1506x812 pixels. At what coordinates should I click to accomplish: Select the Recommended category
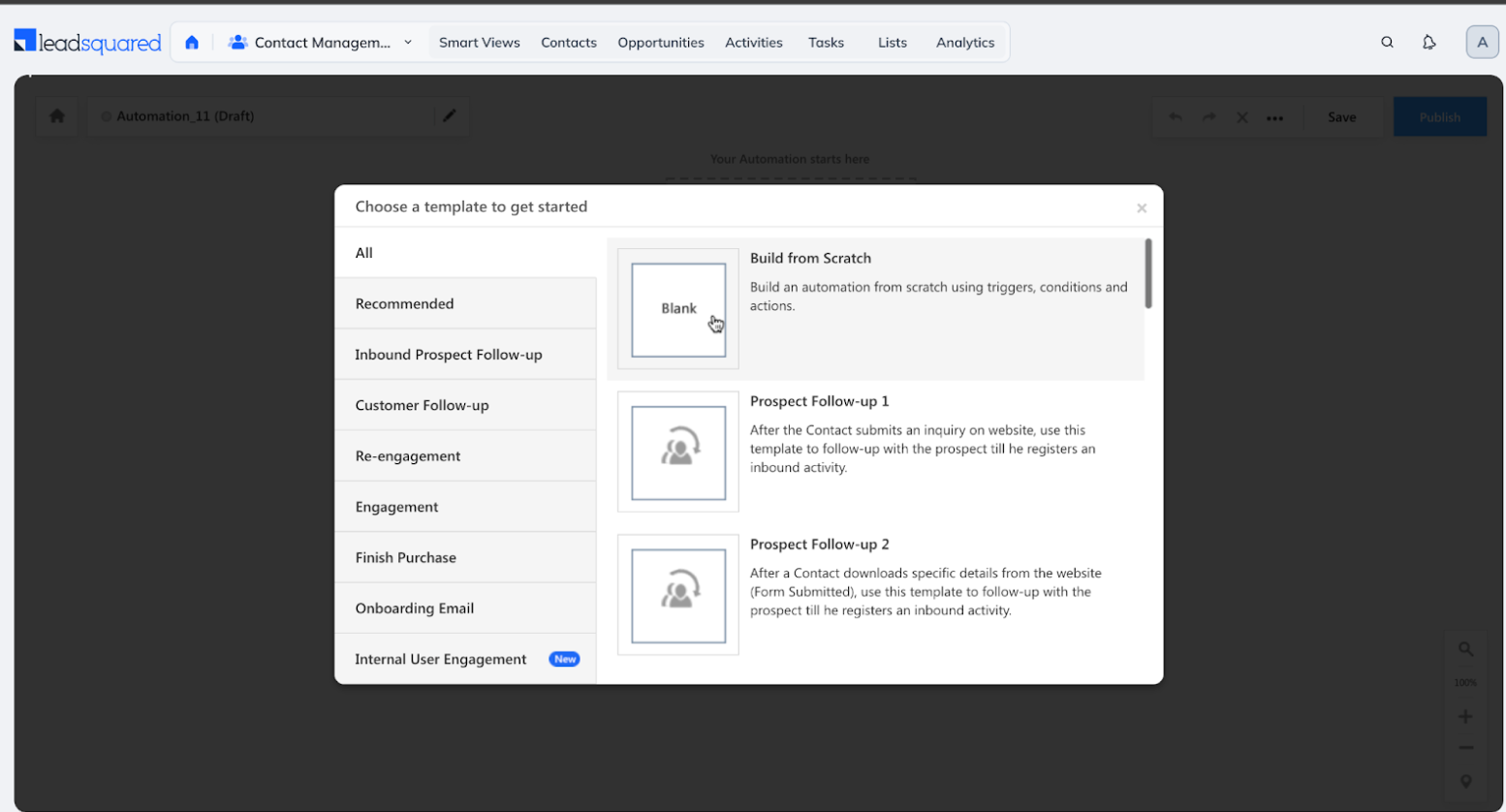coord(465,303)
